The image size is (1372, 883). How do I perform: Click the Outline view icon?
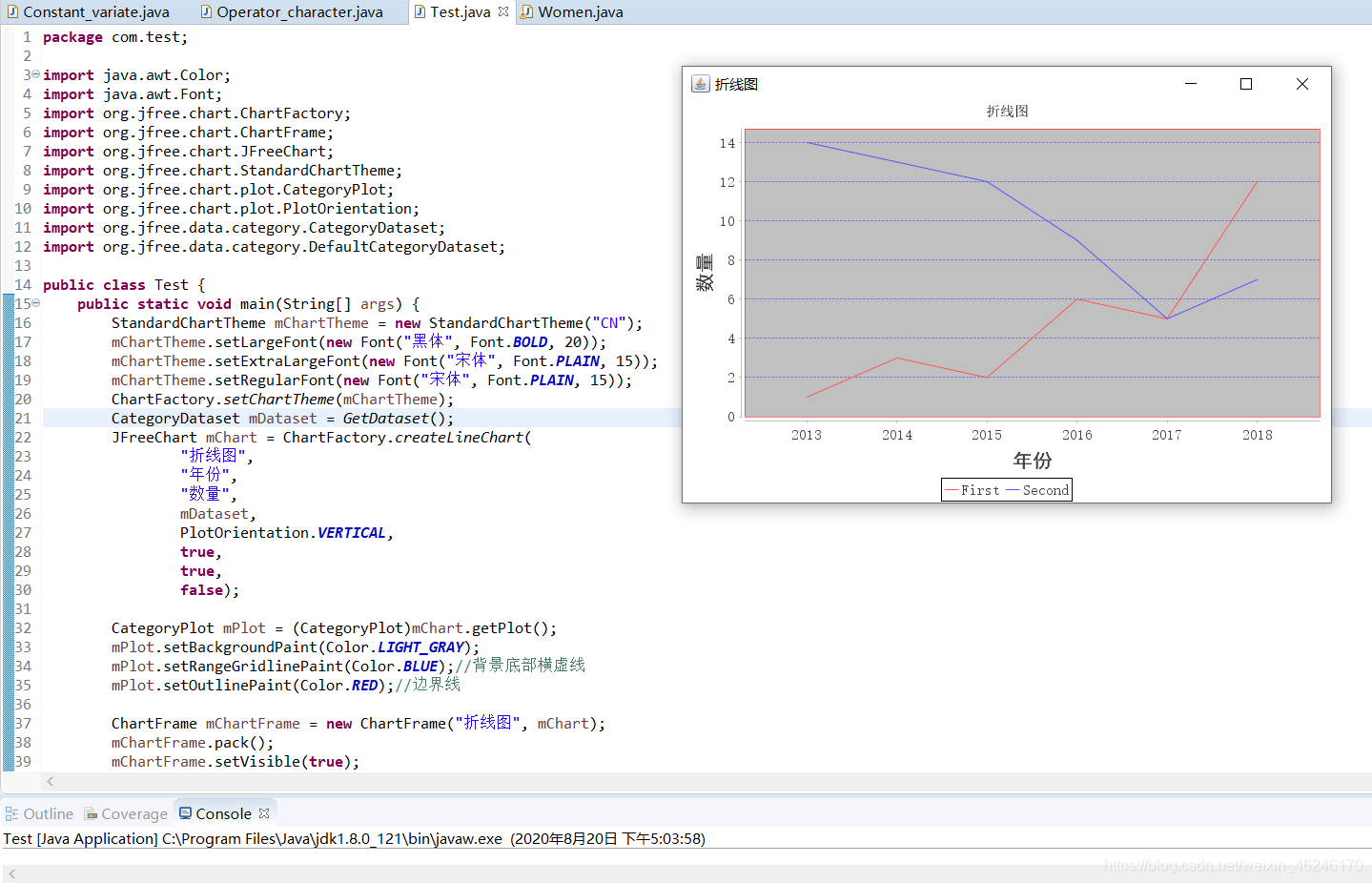click(x=11, y=813)
